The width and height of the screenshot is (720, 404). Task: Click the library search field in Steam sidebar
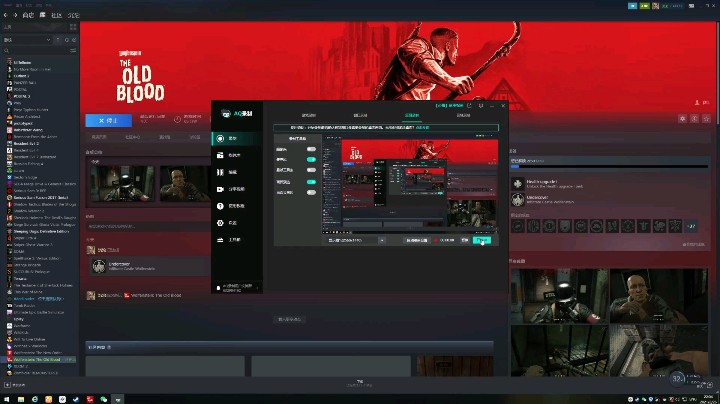36,50
